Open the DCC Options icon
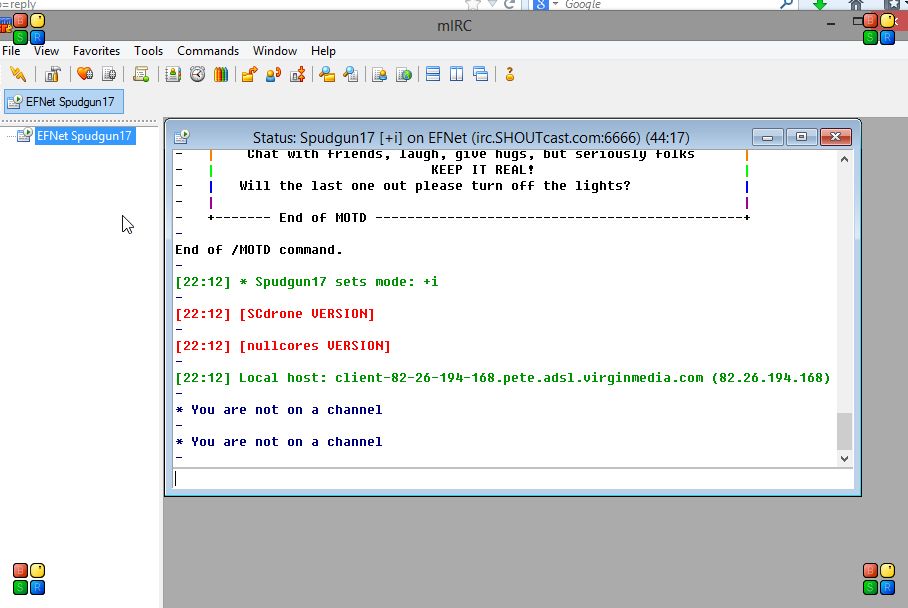Screen dimensions: 908x608 click(x=298, y=74)
